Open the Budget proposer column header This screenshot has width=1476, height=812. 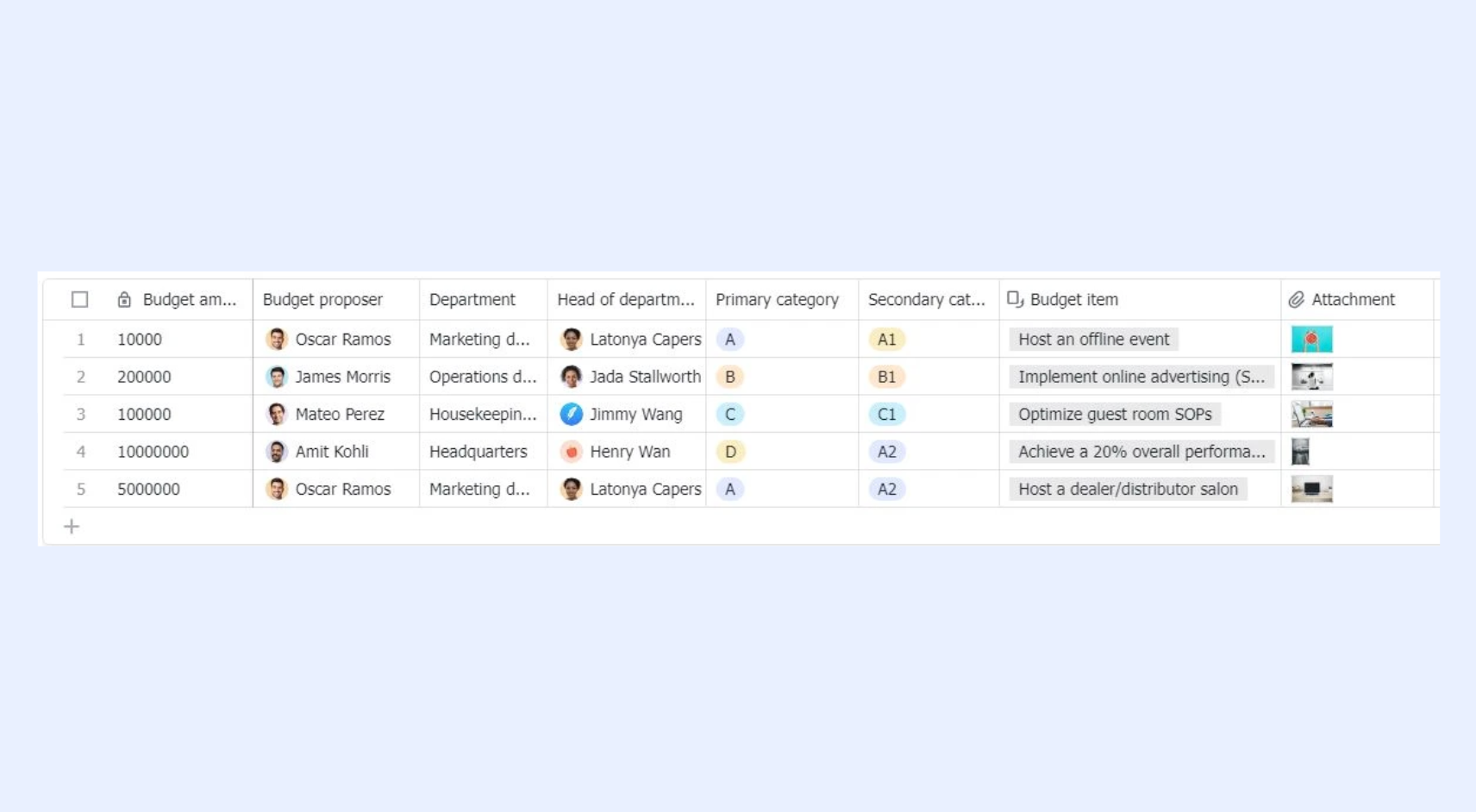click(x=336, y=299)
